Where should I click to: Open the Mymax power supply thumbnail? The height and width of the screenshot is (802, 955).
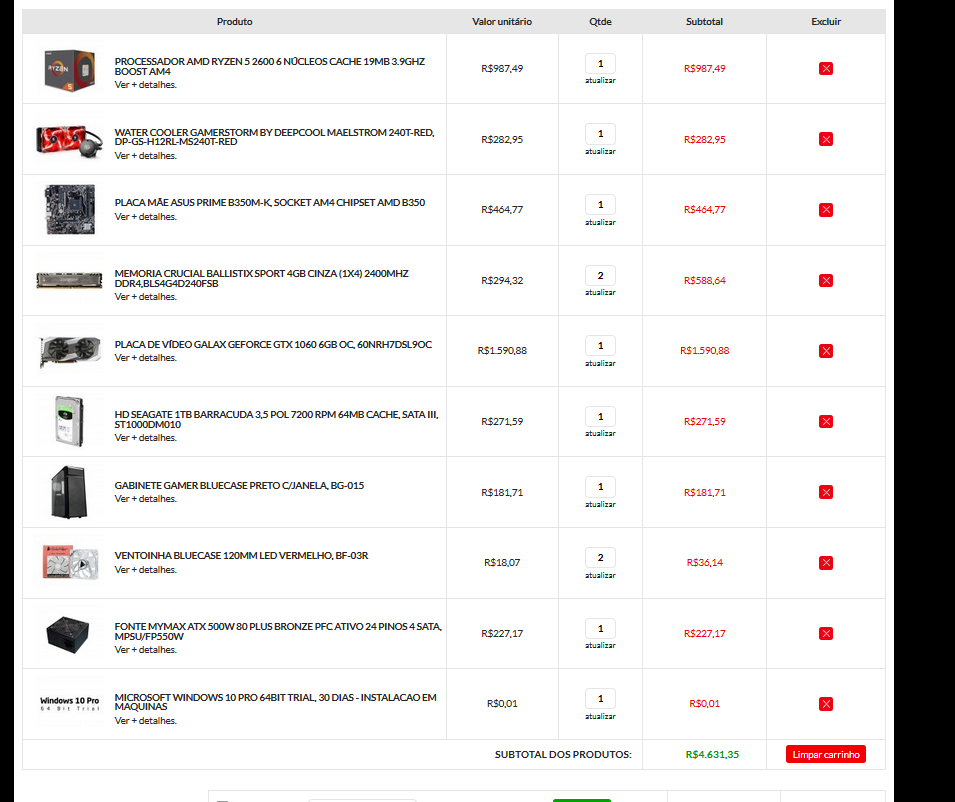pyautogui.click(x=68, y=634)
